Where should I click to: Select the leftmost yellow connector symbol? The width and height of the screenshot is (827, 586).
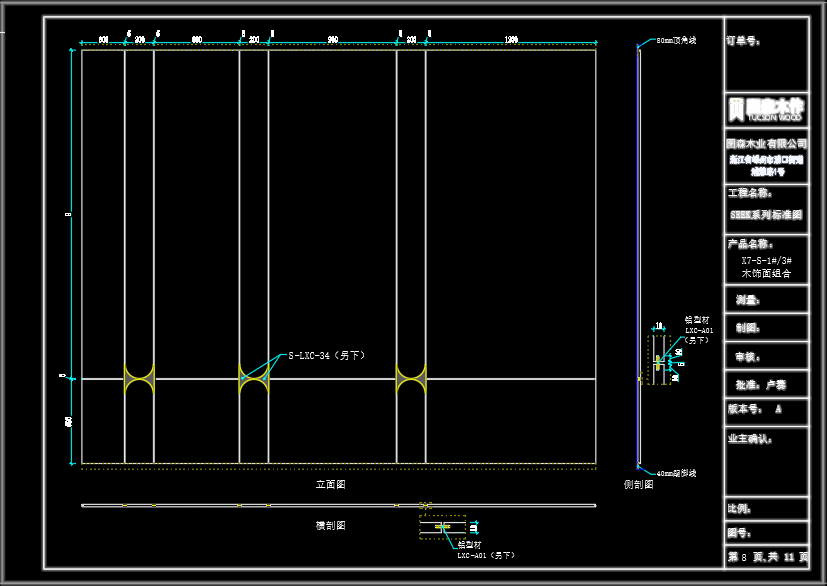click(x=139, y=378)
